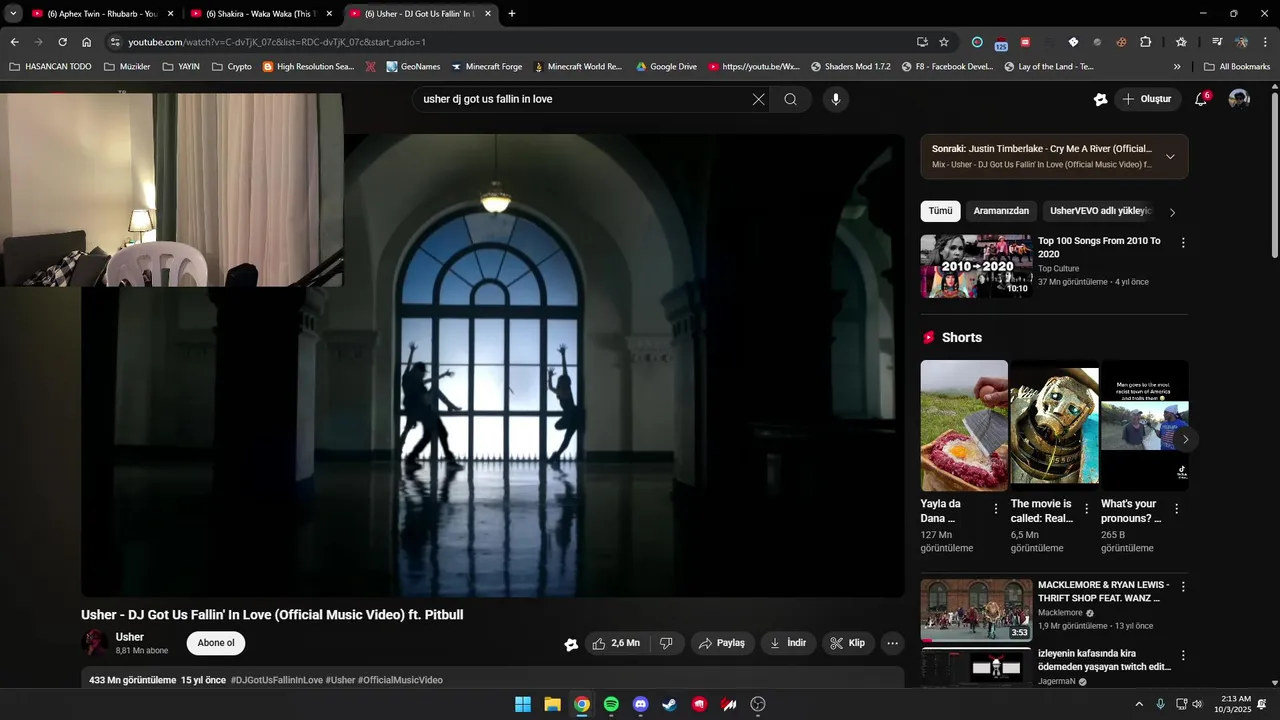Open the Chrome three-dot menu
The image size is (1280, 720).
click(1265, 42)
